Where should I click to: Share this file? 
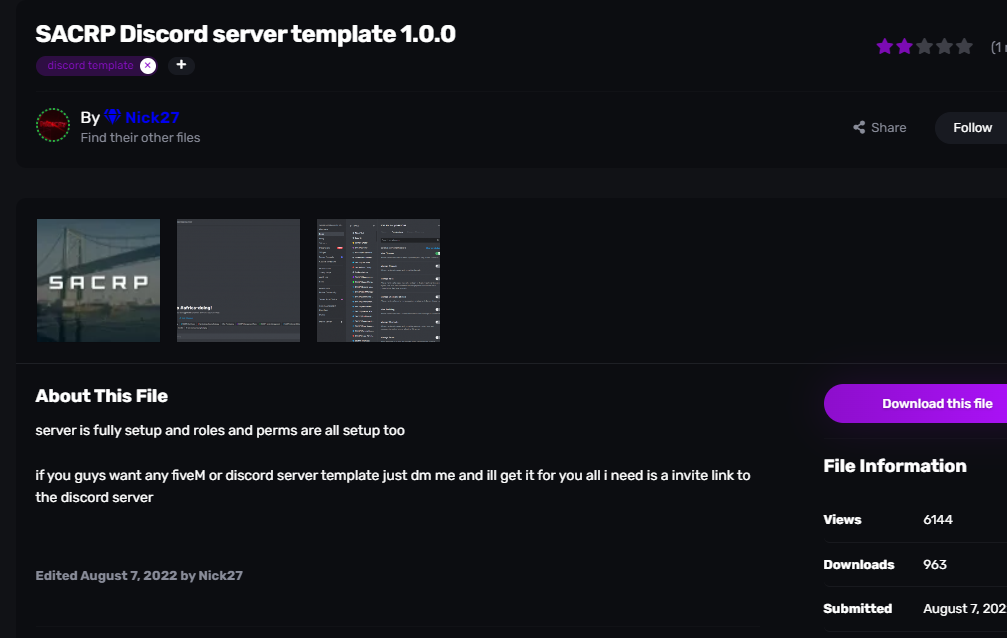[880, 128]
